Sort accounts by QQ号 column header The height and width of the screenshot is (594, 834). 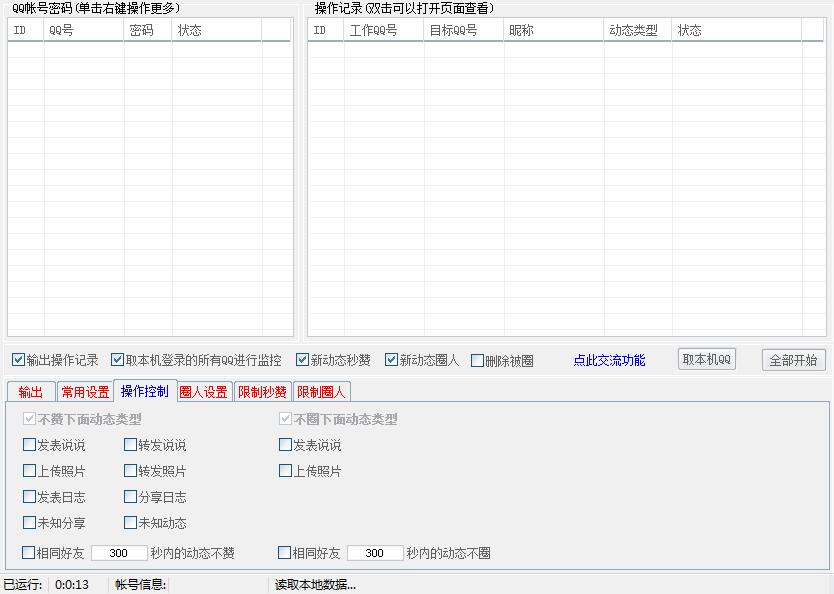click(x=84, y=30)
